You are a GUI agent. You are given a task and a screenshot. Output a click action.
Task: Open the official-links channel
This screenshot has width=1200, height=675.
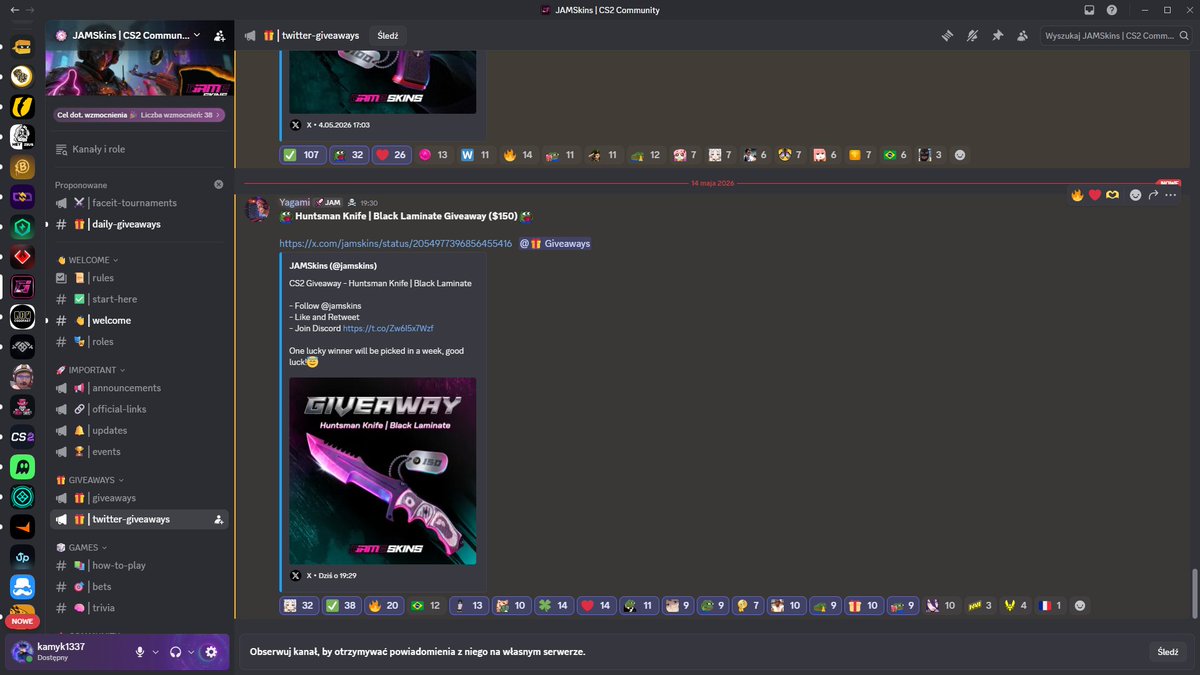point(139,409)
